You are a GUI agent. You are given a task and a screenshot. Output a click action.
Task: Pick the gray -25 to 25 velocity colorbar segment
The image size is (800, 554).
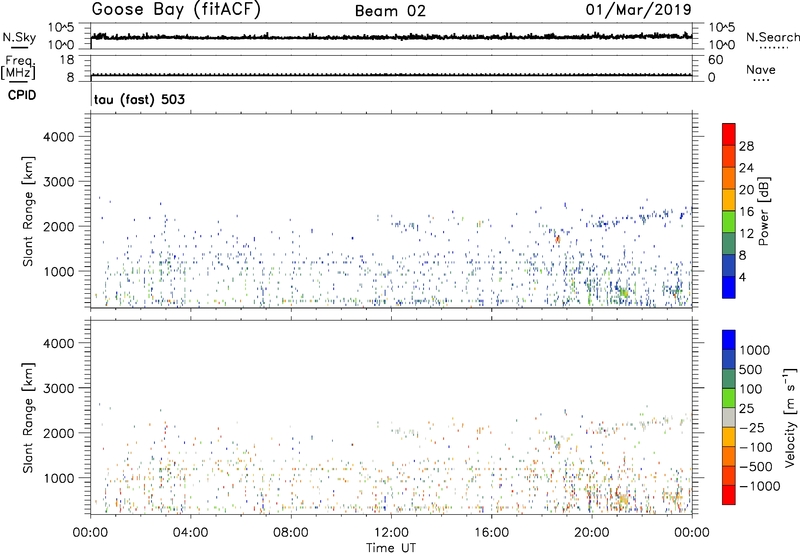tap(729, 417)
